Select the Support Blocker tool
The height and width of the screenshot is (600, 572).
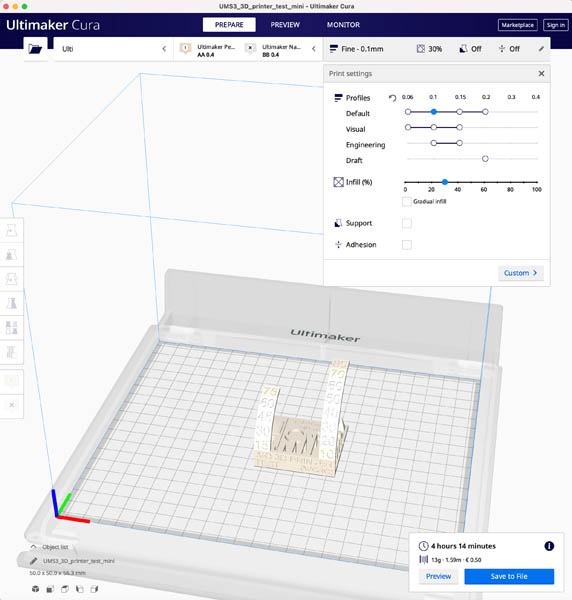pyautogui.click(x=11, y=352)
